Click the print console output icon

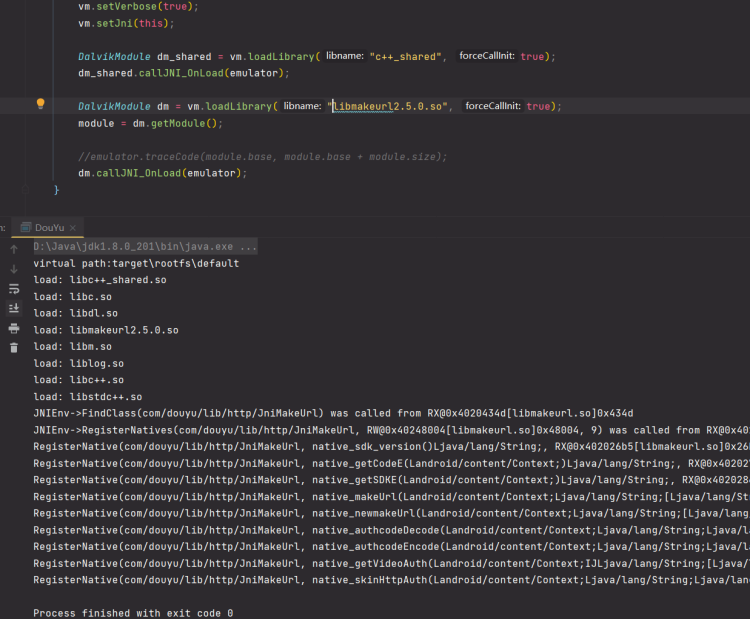click(x=14, y=328)
